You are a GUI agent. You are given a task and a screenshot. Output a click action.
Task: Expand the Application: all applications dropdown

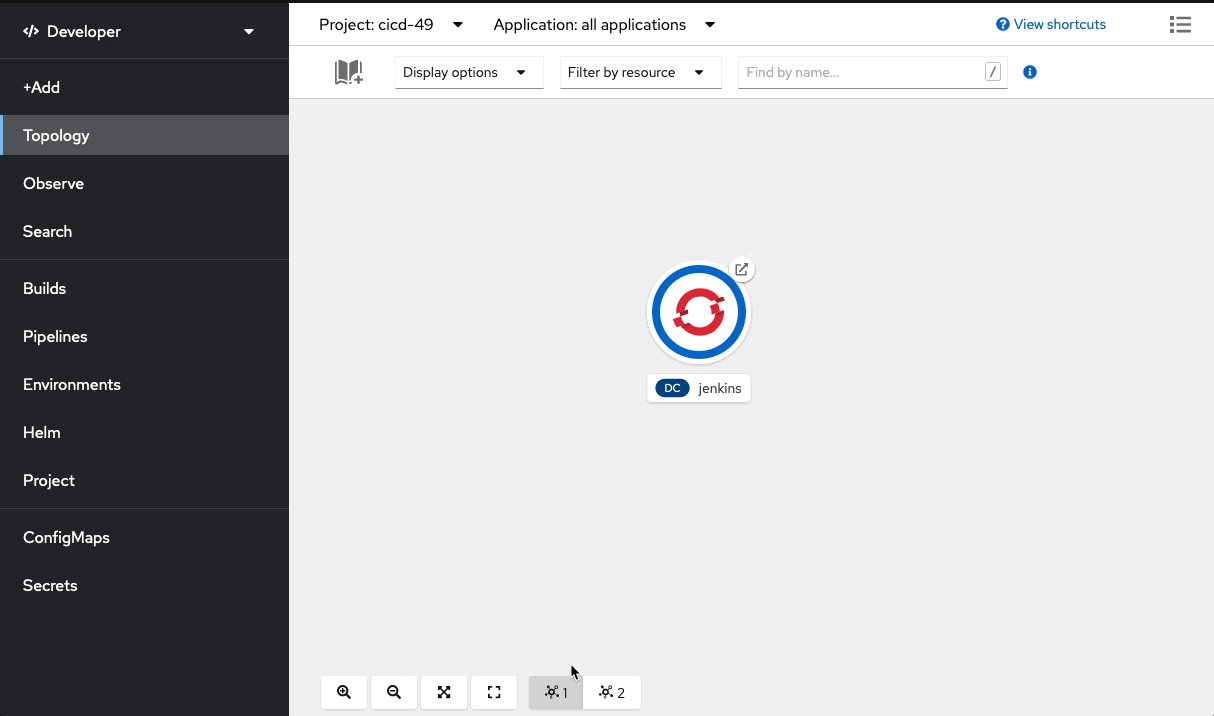604,24
